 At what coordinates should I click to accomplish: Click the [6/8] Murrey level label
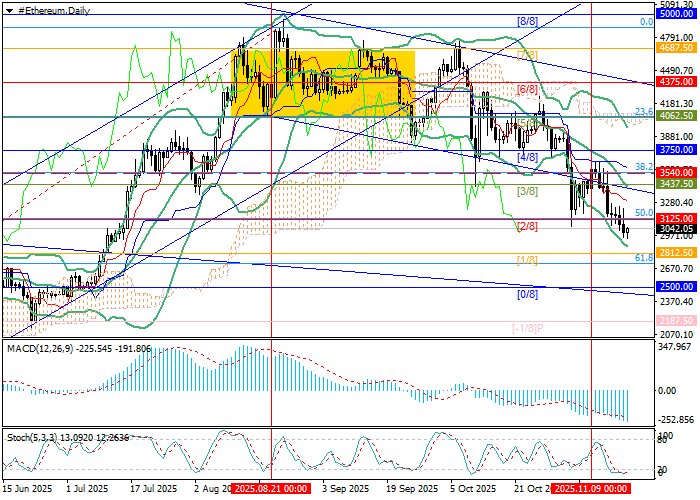coord(528,89)
